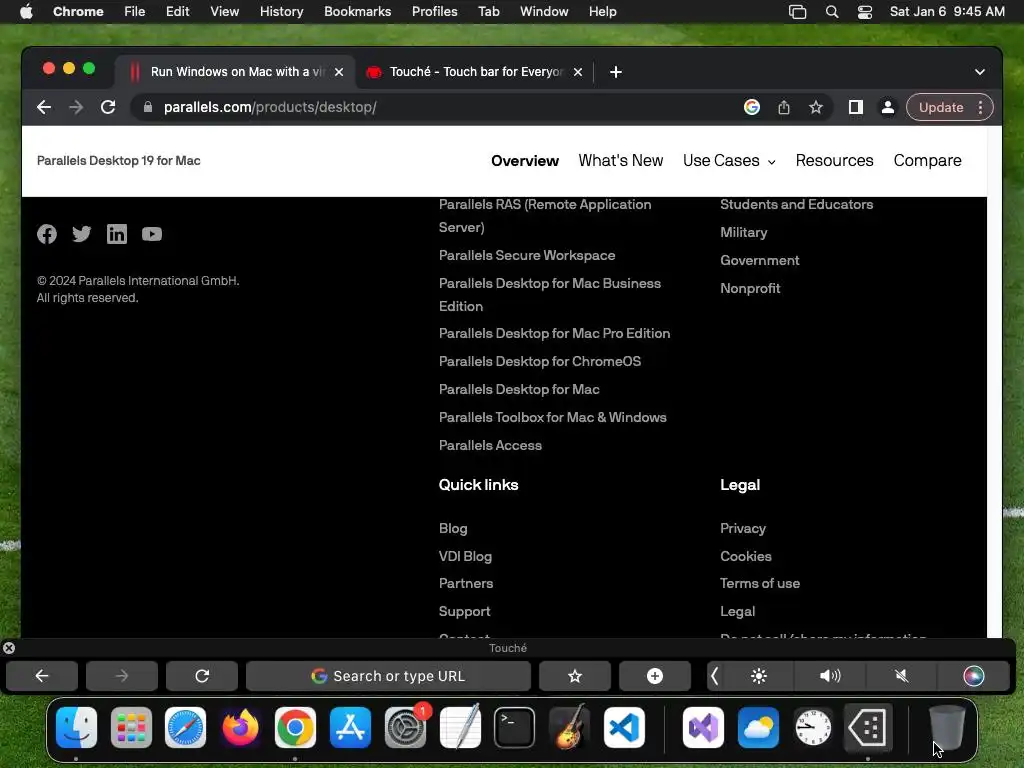The width and height of the screenshot is (1024, 768).
Task: Expand Use Cases dropdown menu
Action: coord(729,161)
